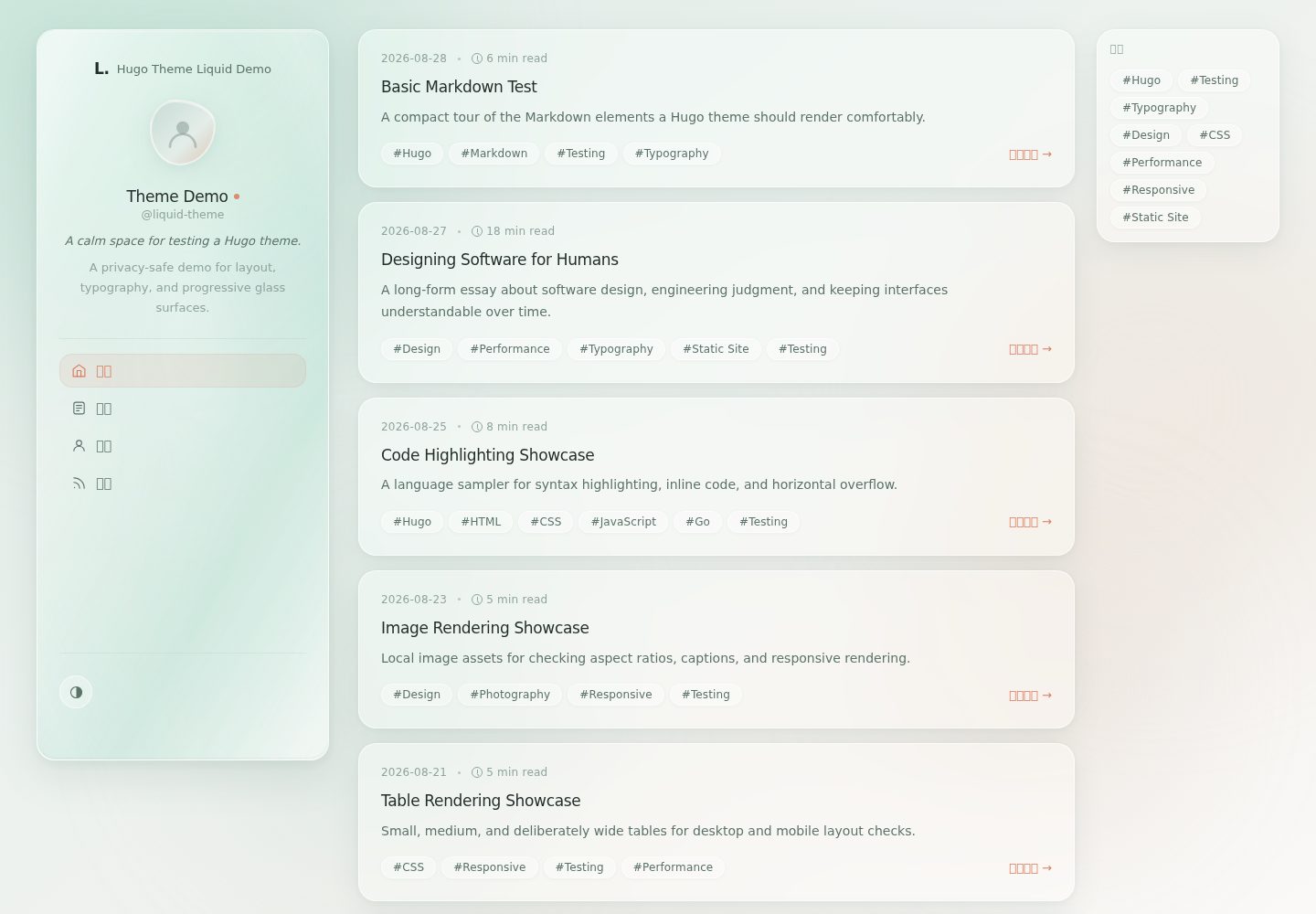This screenshot has height=914, width=1316.
Task: Click #Photography tag on Image Rendering post
Action: [510, 695]
